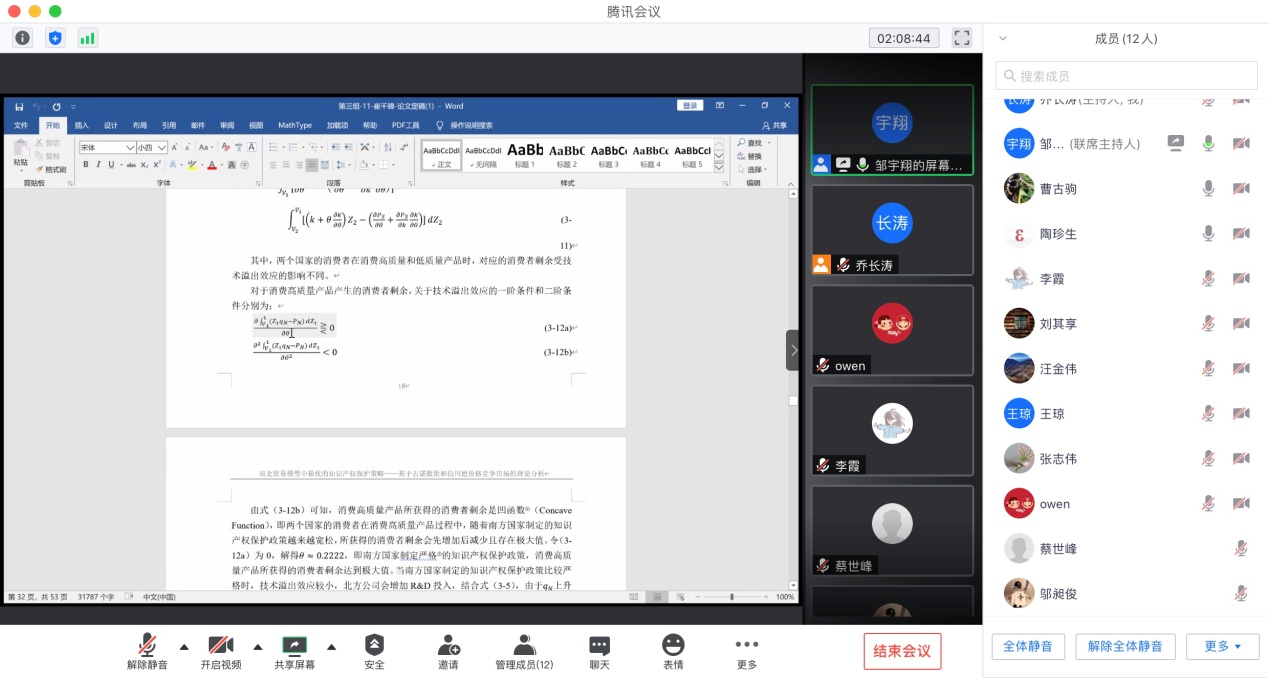
Task: Click the 解除全体静音 button
Action: pos(1125,646)
